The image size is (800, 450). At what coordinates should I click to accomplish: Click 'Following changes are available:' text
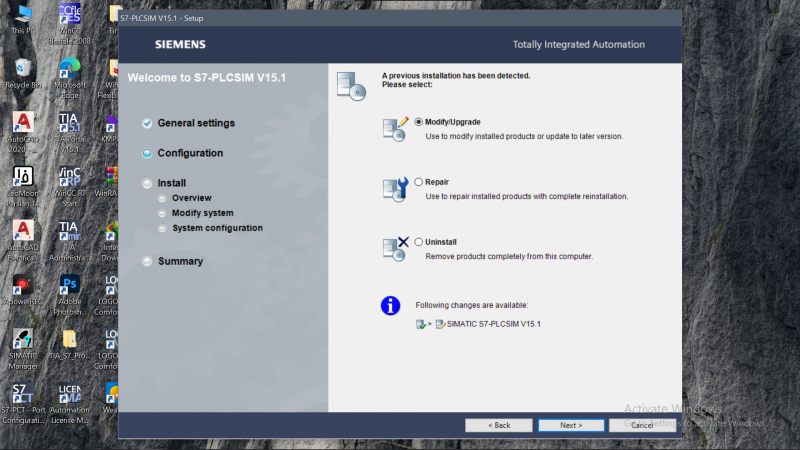471,305
